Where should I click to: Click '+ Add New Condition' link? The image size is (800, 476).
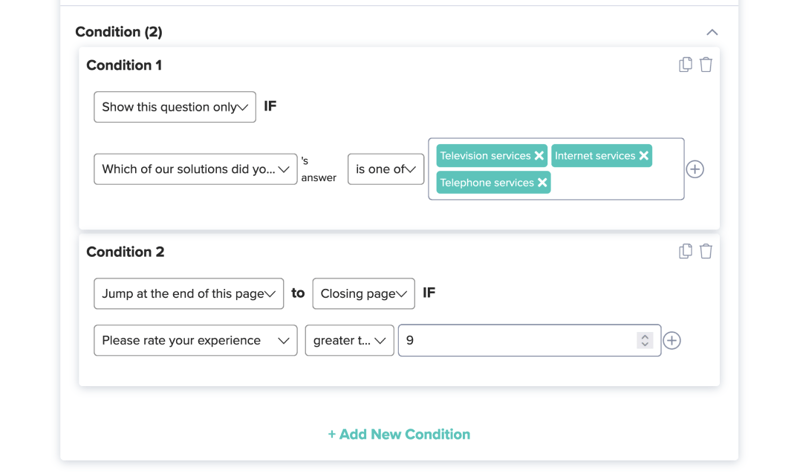point(399,434)
